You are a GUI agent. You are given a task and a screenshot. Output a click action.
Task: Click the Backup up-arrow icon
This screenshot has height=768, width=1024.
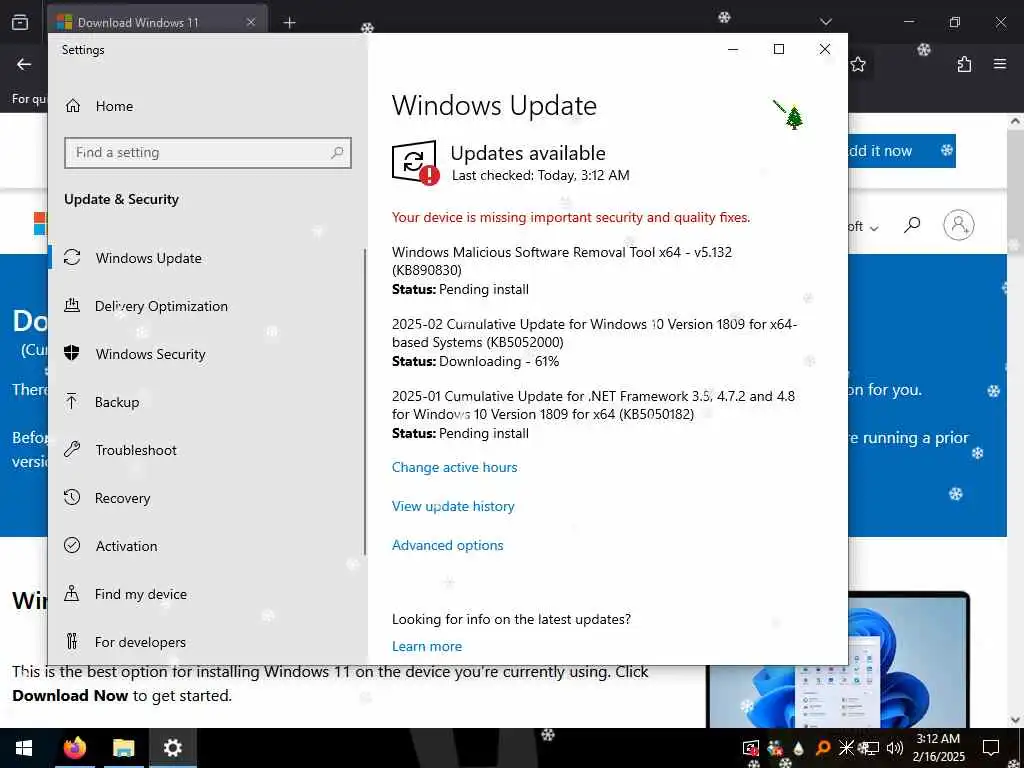pyautogui.click(x=72, y=401)
